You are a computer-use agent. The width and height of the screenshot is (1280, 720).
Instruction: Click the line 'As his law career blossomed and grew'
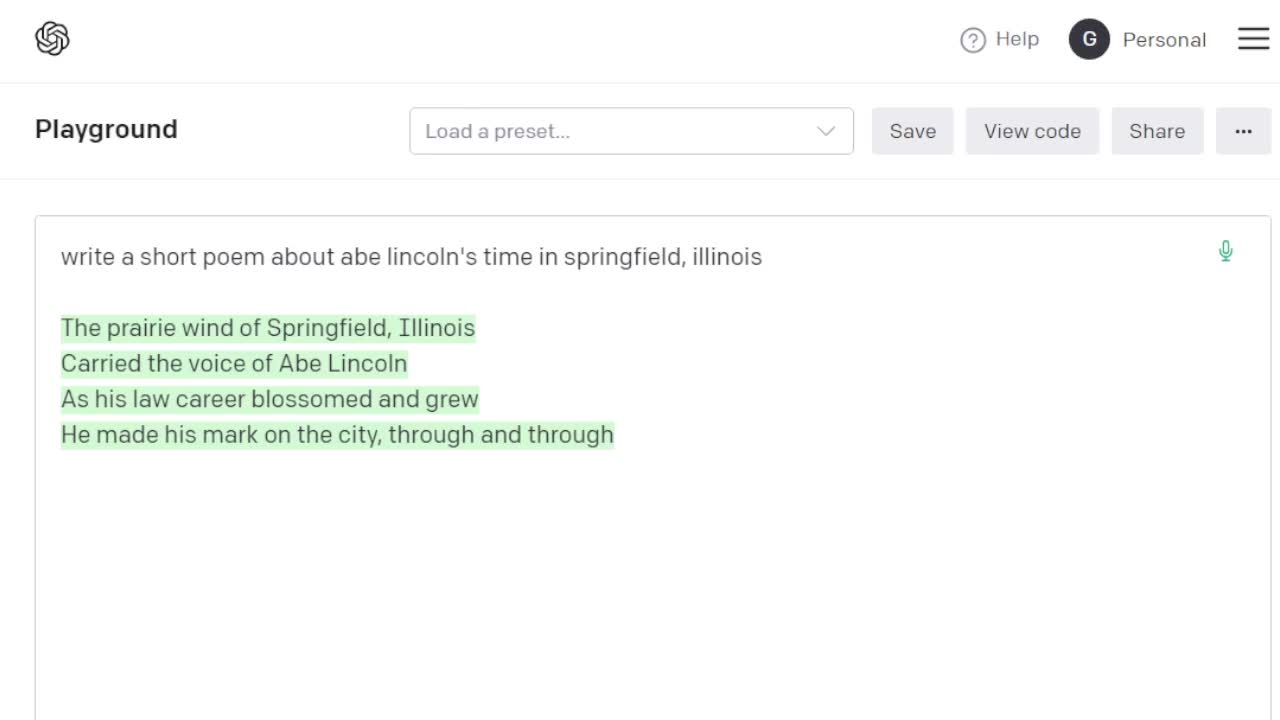(270, 399)
